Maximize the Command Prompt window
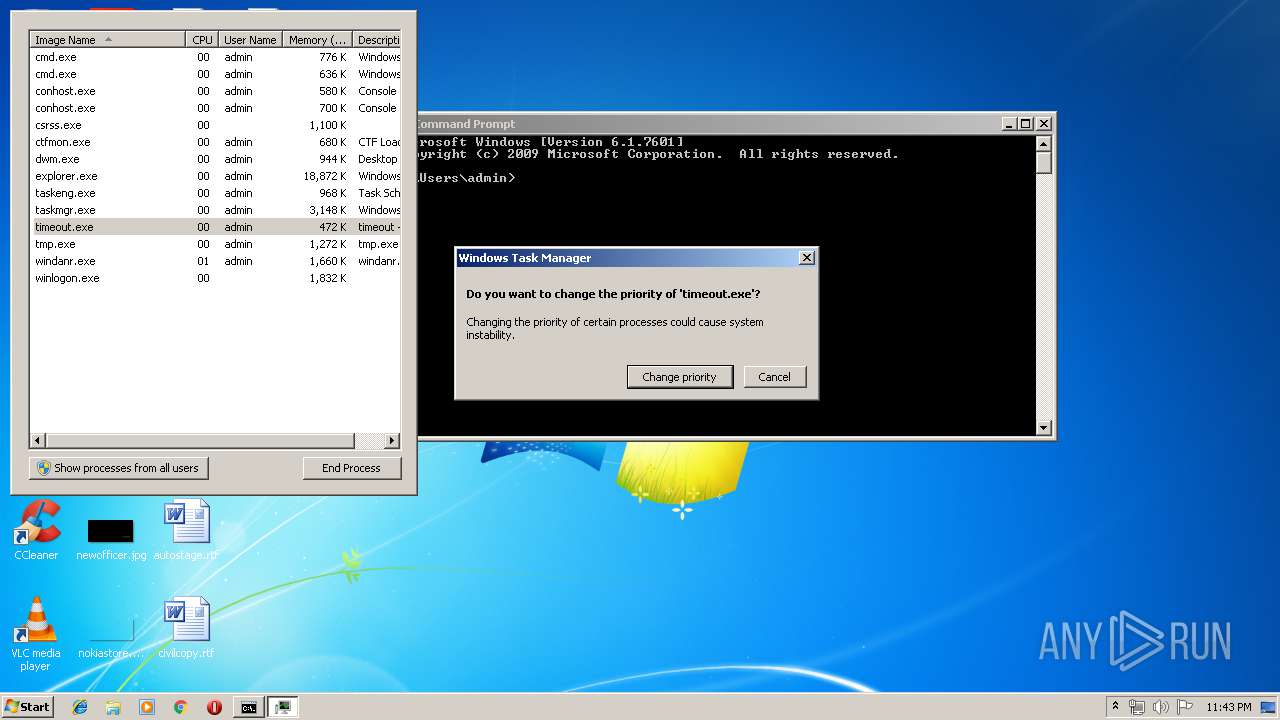Image resolution: width=1280 pixels, height=720 pixels. click(x=1026, y=124)
